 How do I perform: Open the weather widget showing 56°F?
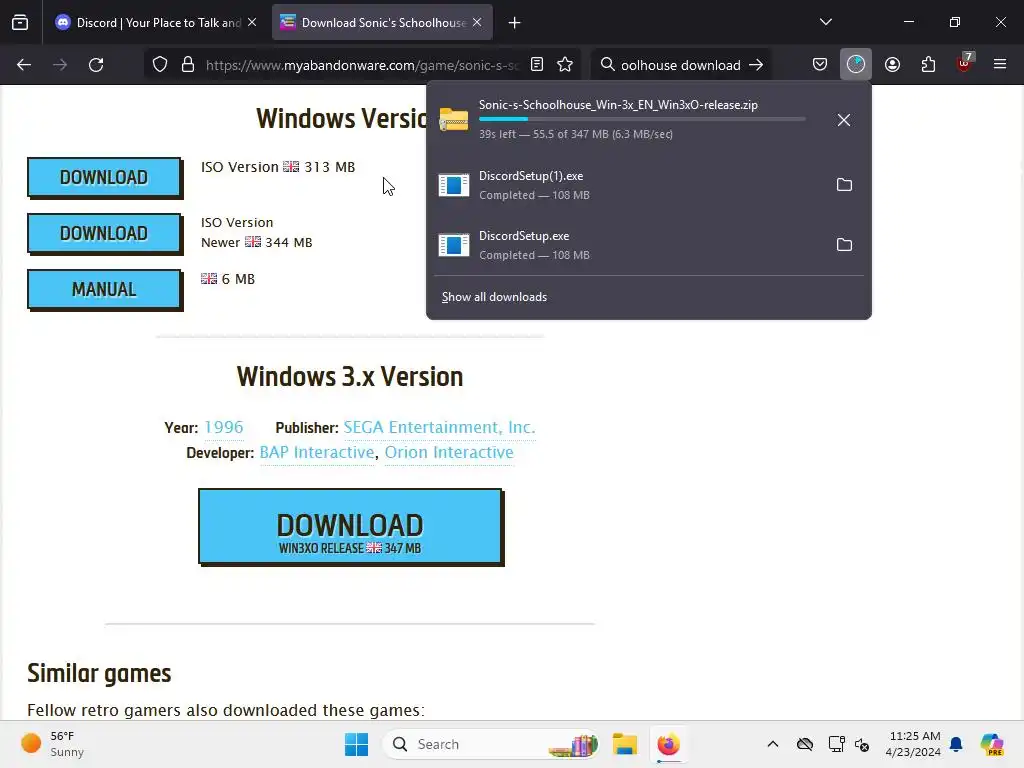point(53,744)
